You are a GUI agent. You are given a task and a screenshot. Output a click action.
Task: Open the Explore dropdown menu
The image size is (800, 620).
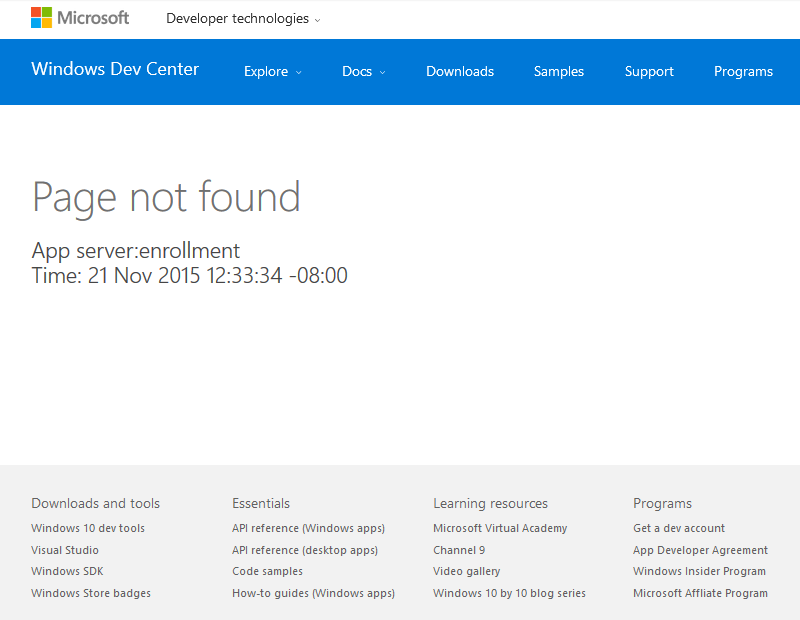click(x=271, y=71)
